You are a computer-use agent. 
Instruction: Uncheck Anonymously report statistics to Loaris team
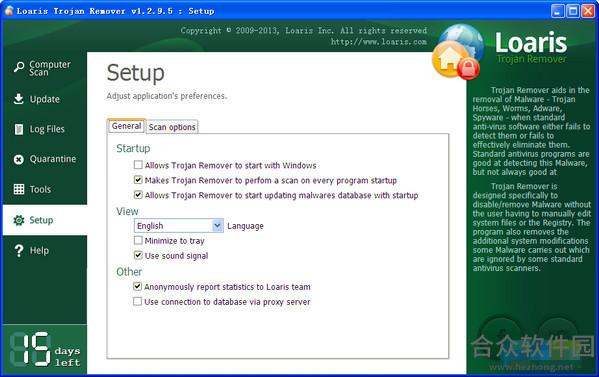(138, 286)
